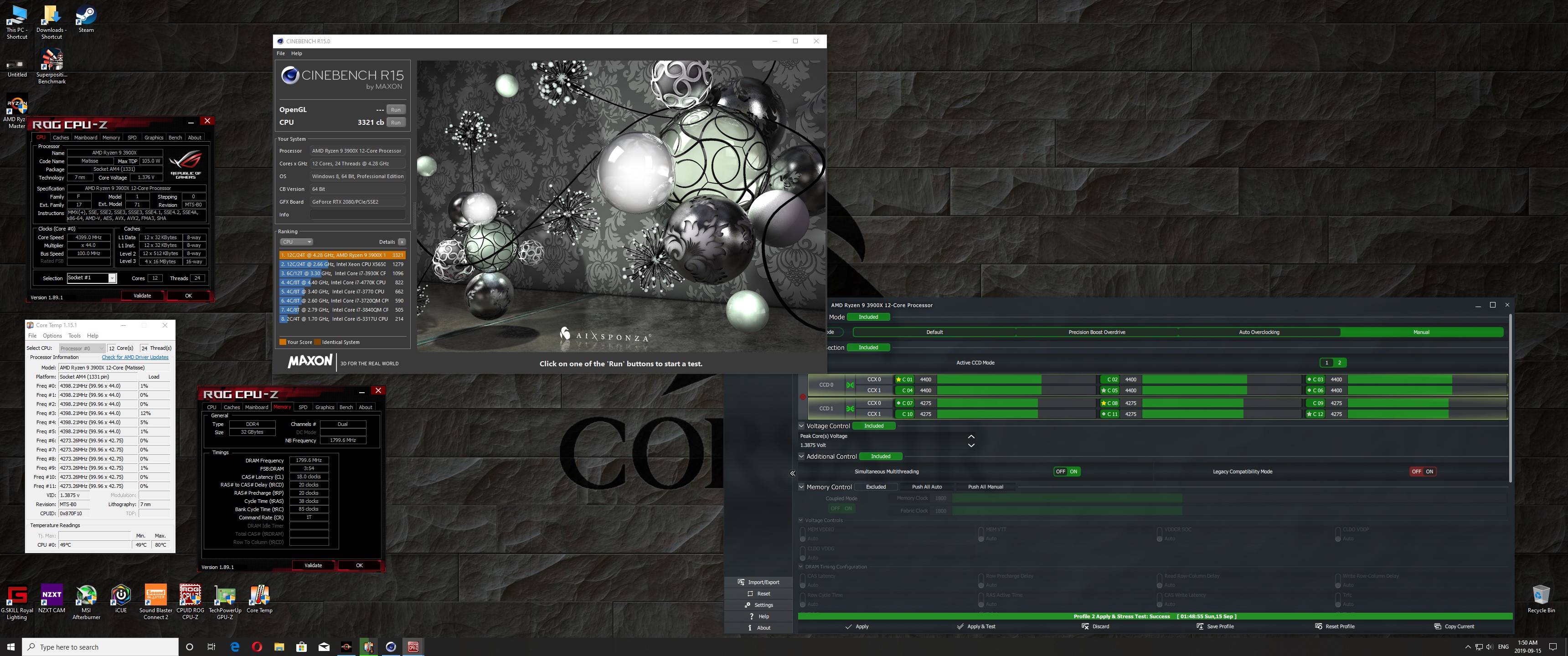
Task: Click Cinebench taskbar icon
Action: coord(391,647)
